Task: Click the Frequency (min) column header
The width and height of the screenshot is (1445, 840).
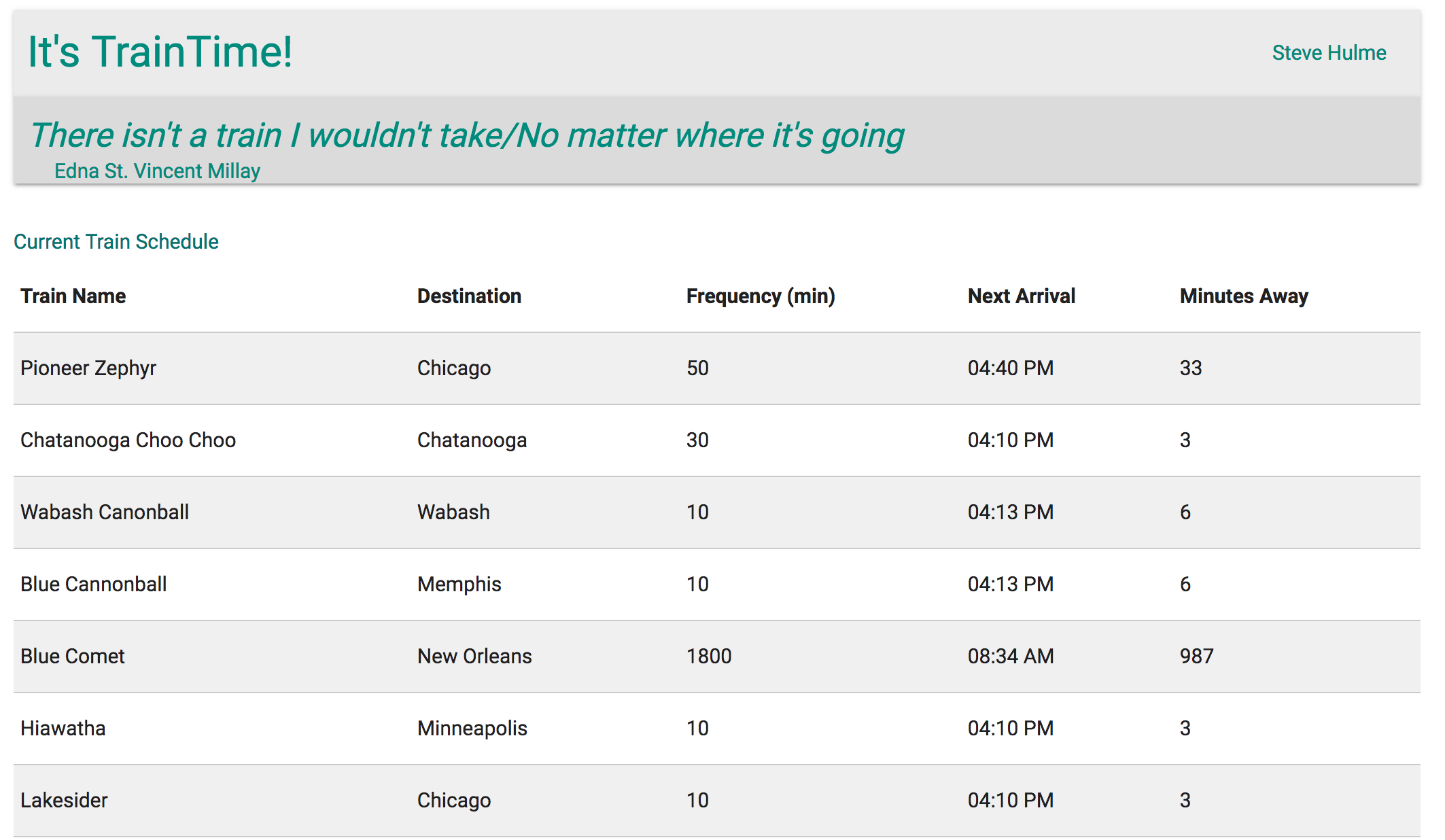Action: coord(761,296)
